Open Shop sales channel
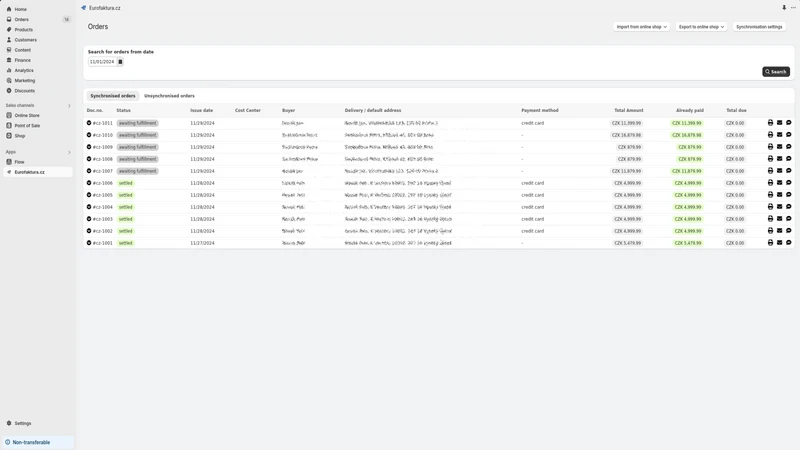 pos(19,136)
